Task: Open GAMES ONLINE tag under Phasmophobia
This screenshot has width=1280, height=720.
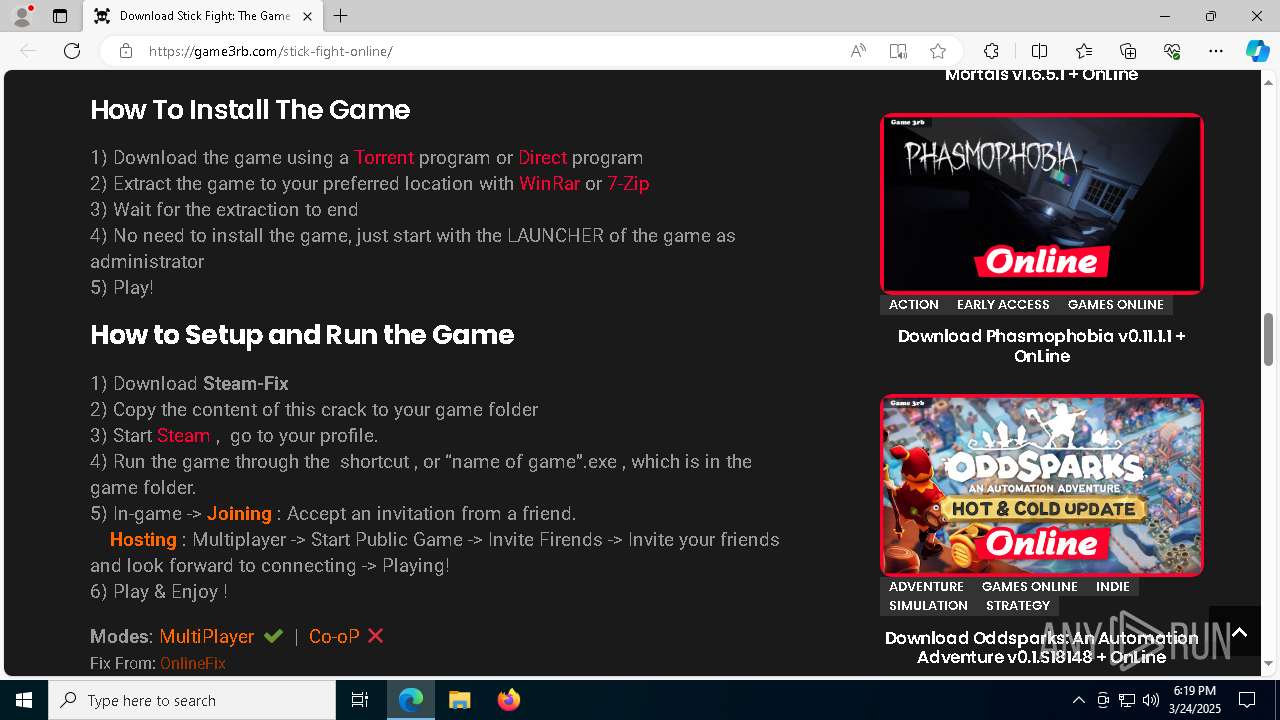Action: click(x=1116, y=305)
